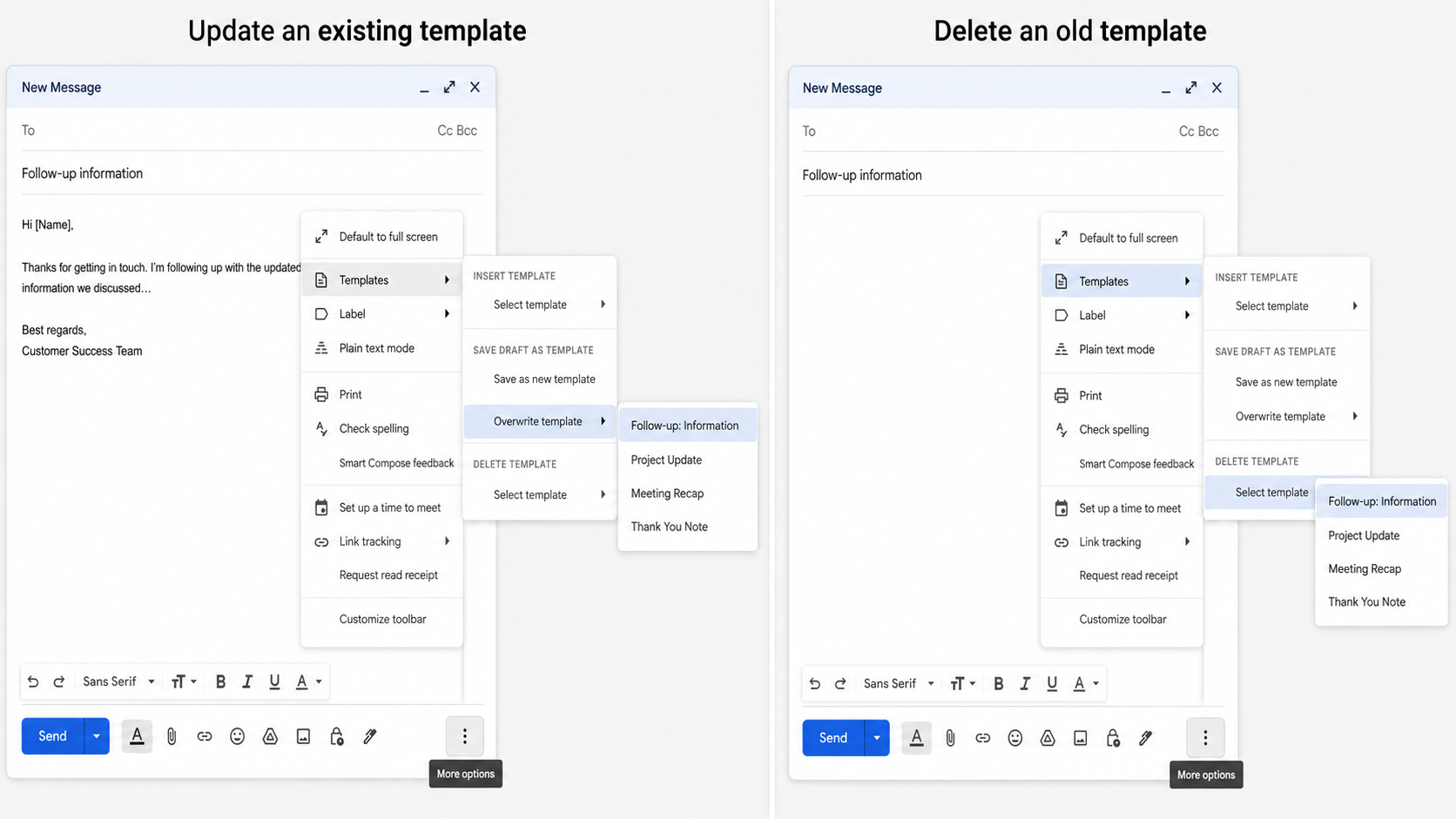Viewport: 1456px width, 819px height.
Task: Click Redo icon in right formatting toolbar
Action: coord(840,683)
